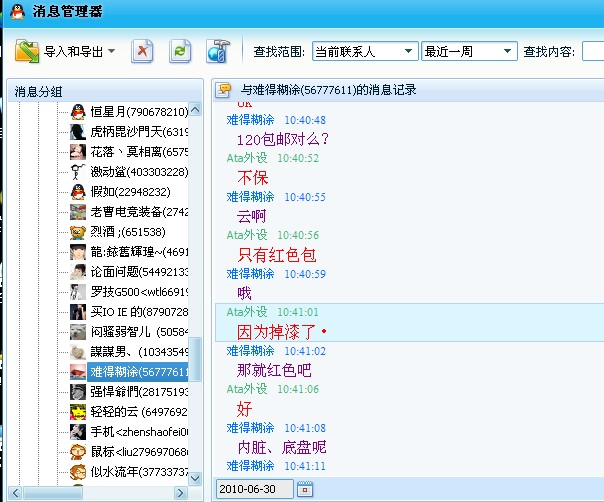Open the calendar date picker icon
This screenshot has height=502, width=604.
pos(305,489)
